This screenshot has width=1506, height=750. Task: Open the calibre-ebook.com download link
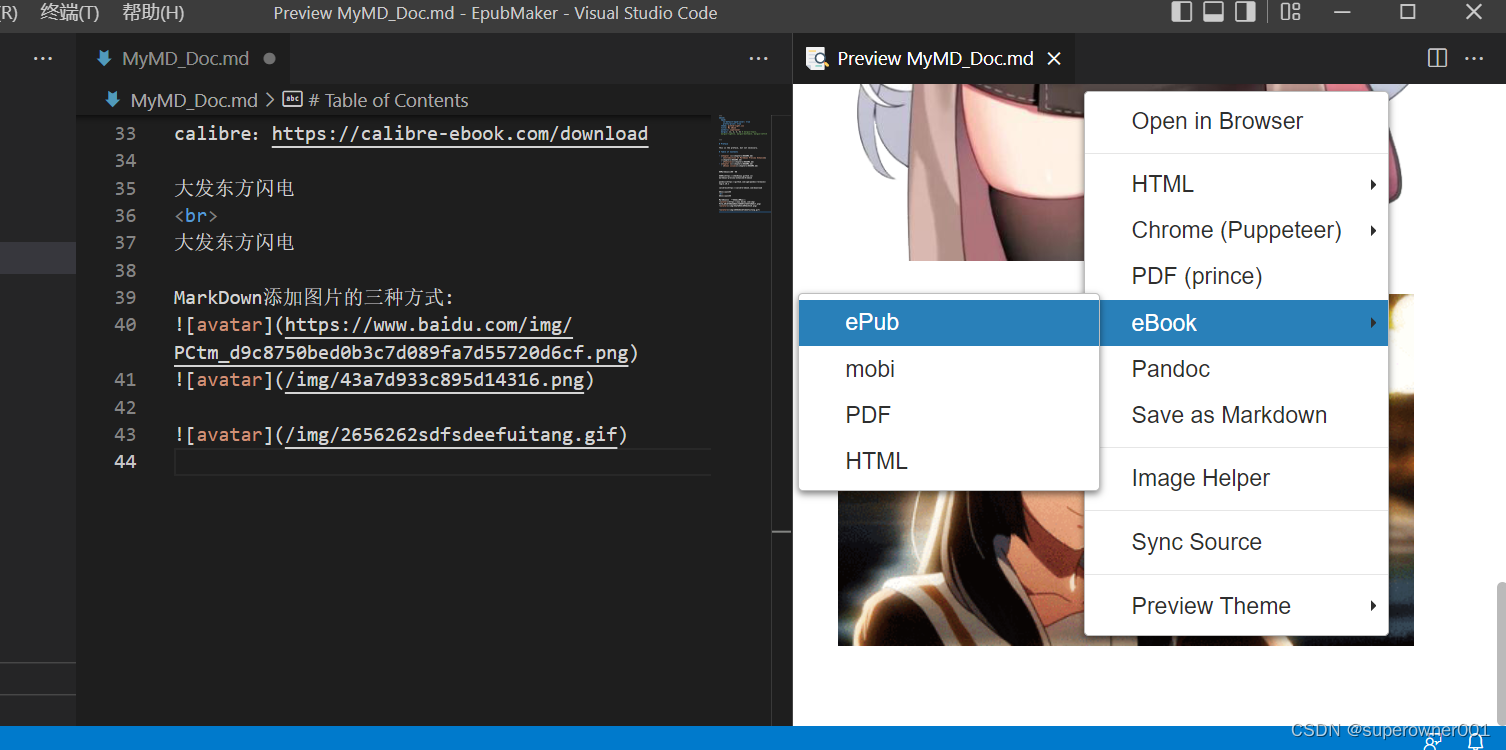(x=460, y=134)
